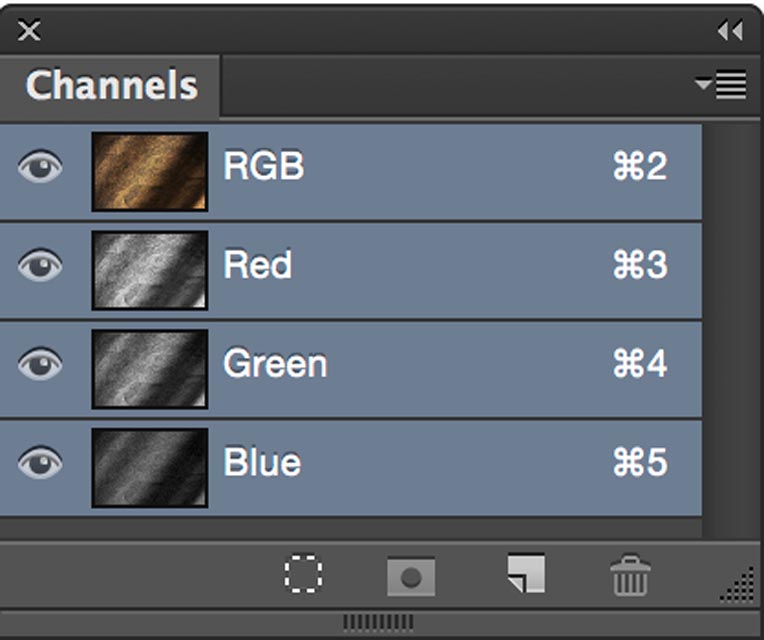Load channel as selection dashed circle icon

[303, 574]
